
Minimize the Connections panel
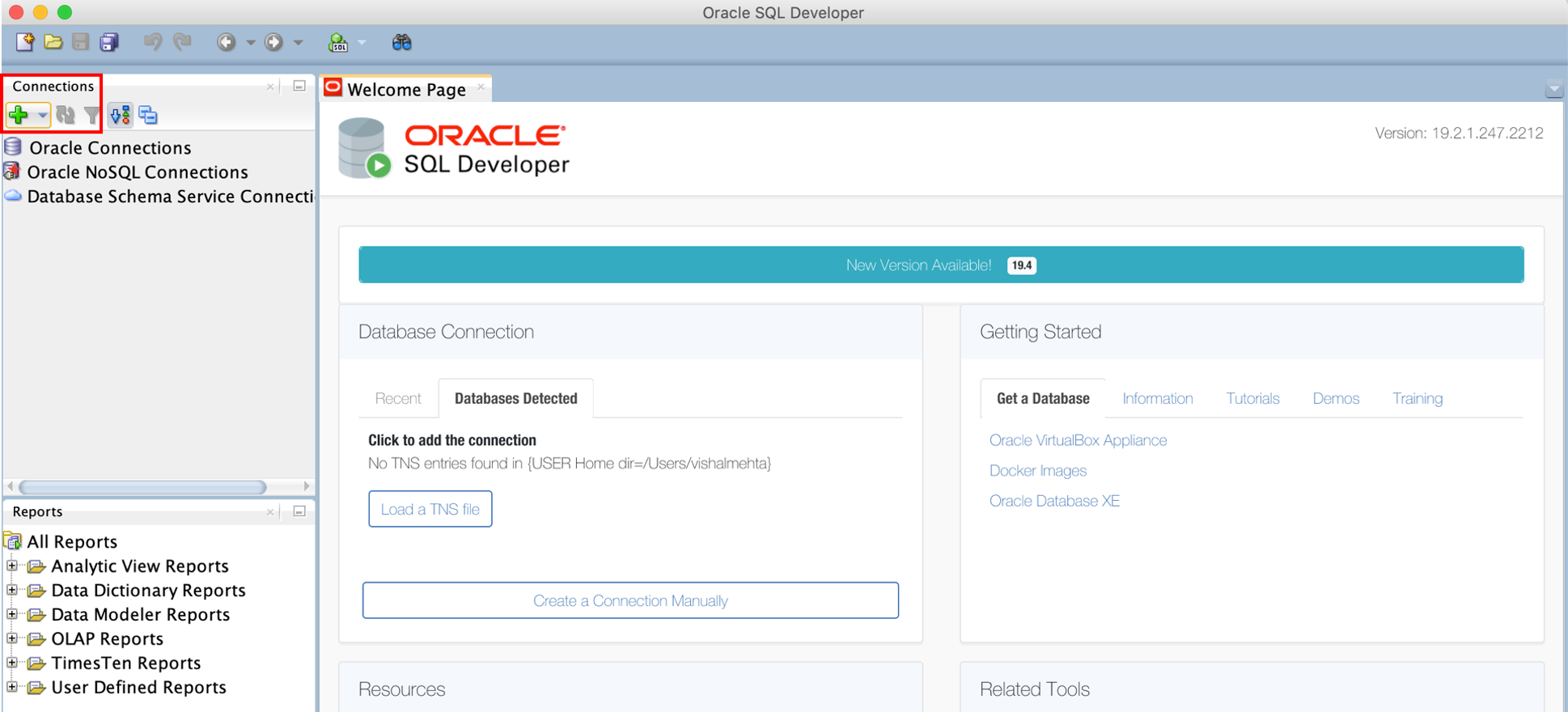299,86
